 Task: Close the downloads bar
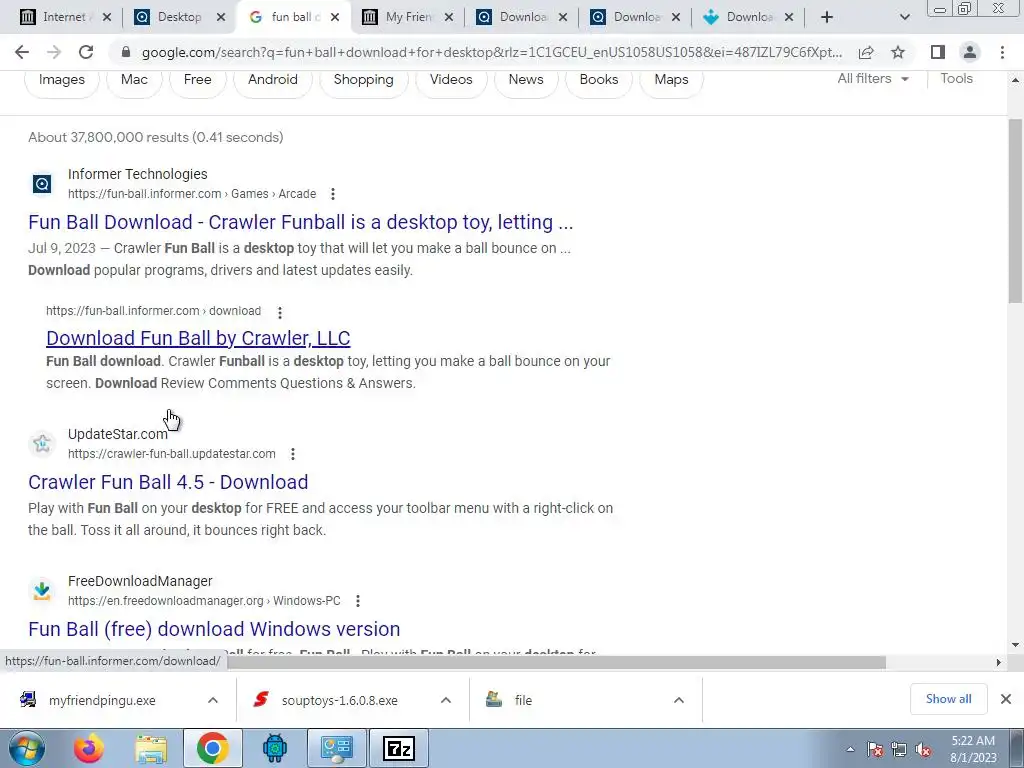coord(1006,699)
